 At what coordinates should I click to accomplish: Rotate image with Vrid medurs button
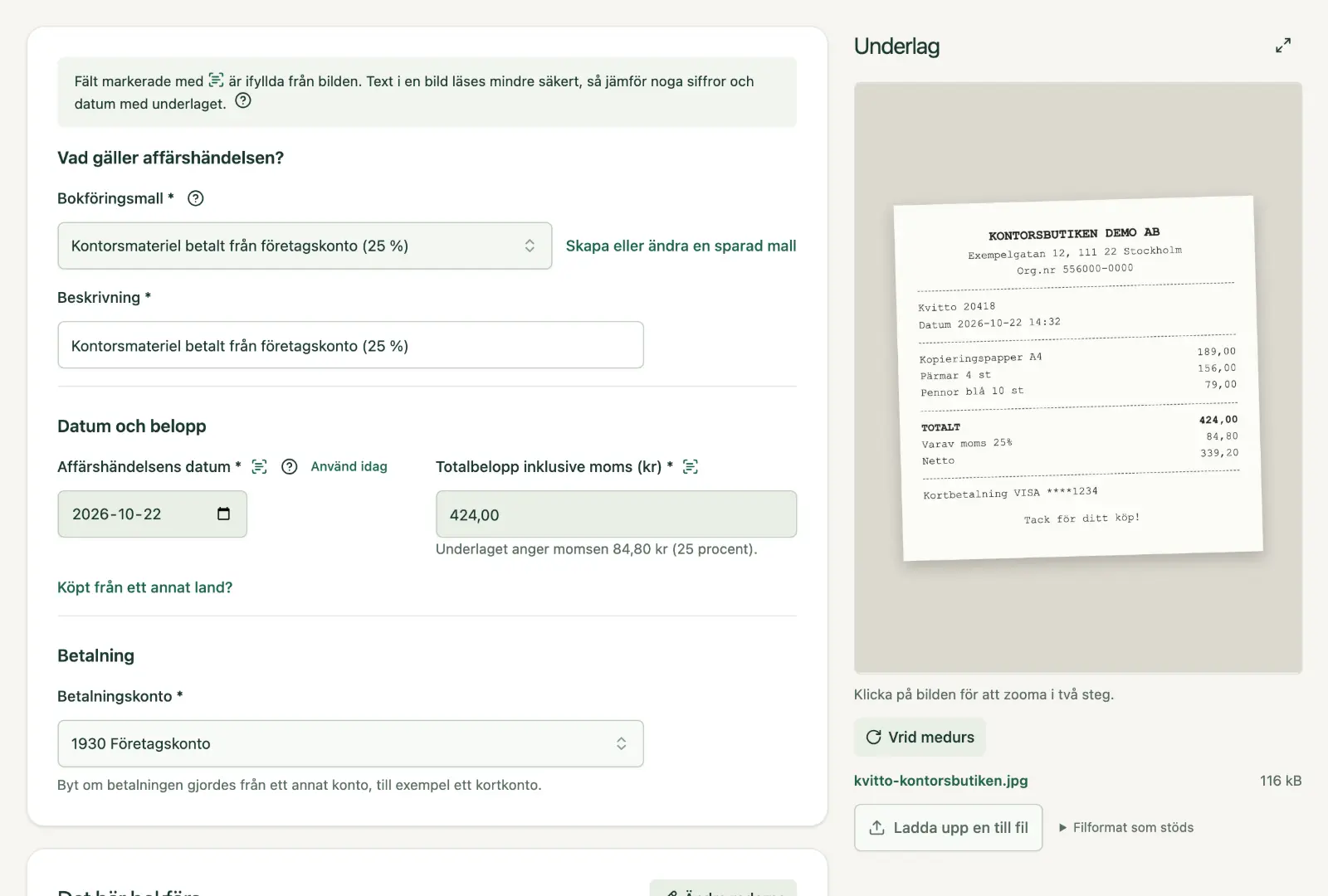[920, 737]
